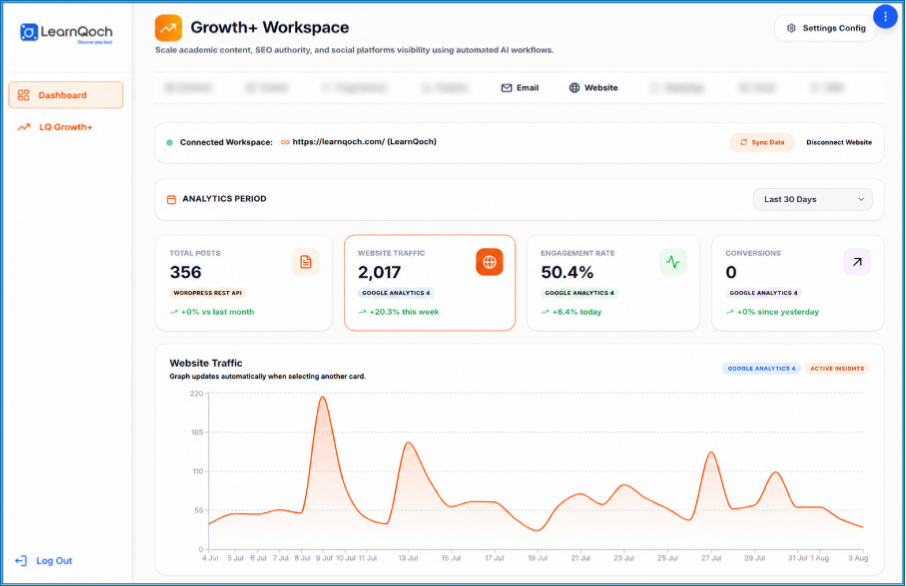Click the 13 Jul axis label
The width and height of the screenshot is (906, 586).
click(408, 558)
